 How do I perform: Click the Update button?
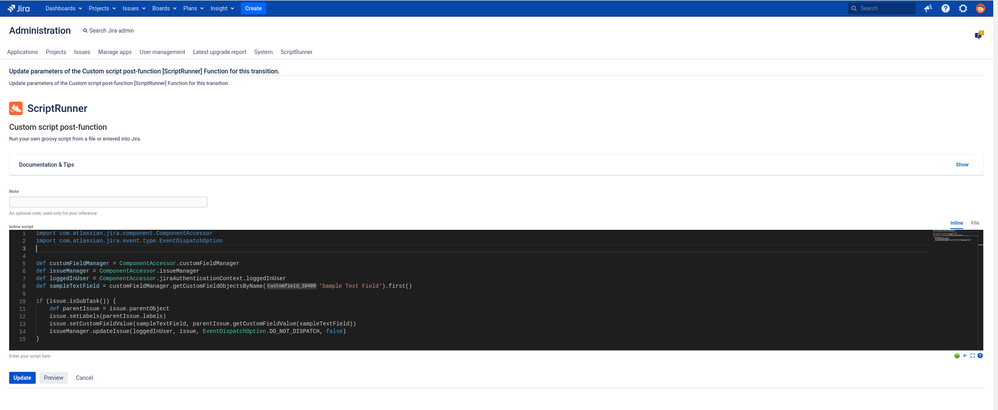(x=22, y=378)
